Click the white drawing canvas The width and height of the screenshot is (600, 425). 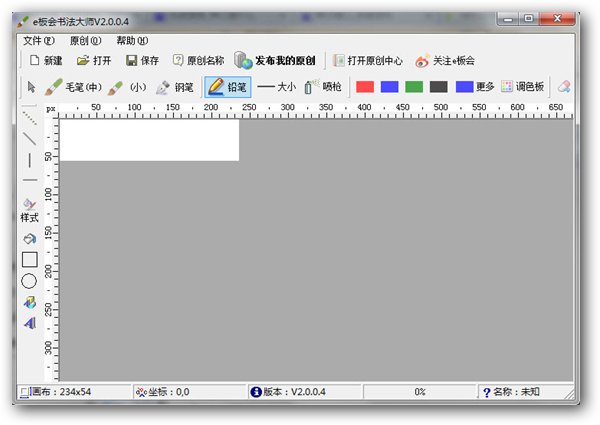149,140
